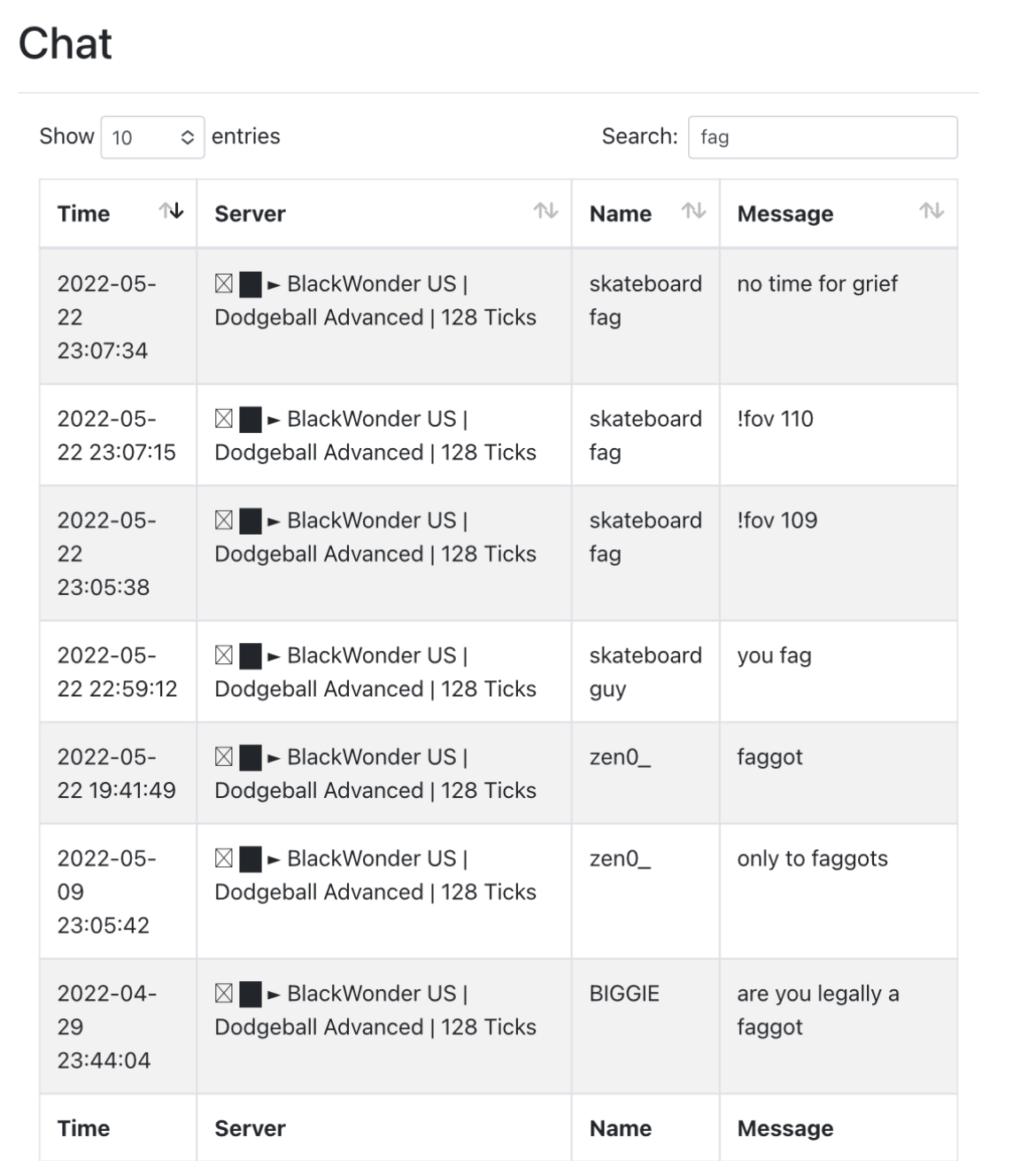
Task: Click the 2022-05-09 timestamp cell
Action: point(118,892)
